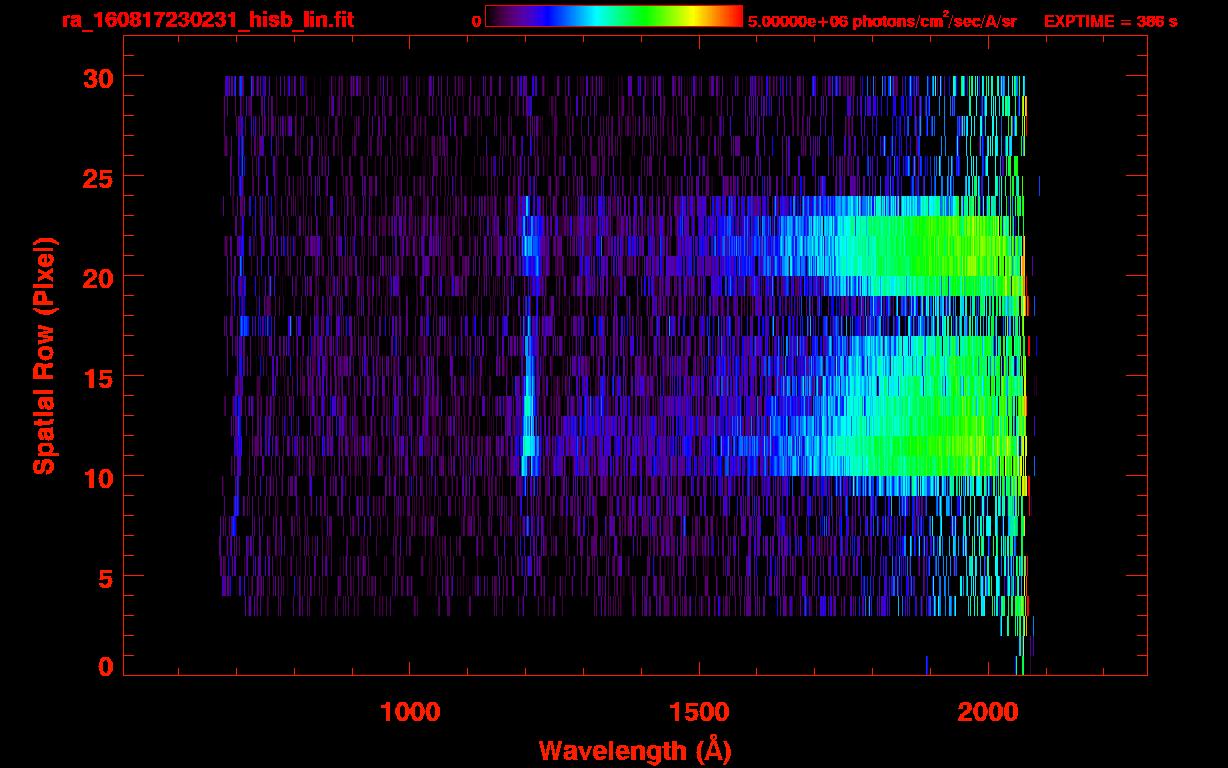
Task: Click the EXPTIME = 366 s label
Action: click(1110, 21)
